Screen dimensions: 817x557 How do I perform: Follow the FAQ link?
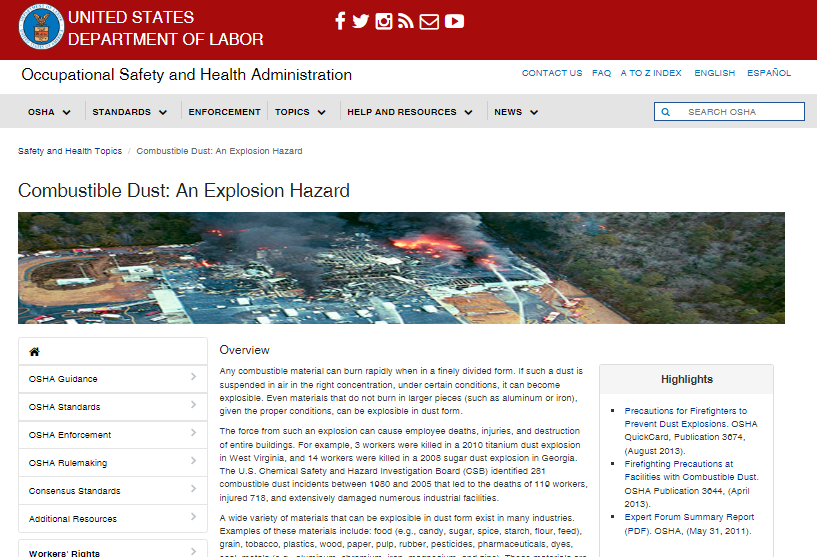point(601,73)
